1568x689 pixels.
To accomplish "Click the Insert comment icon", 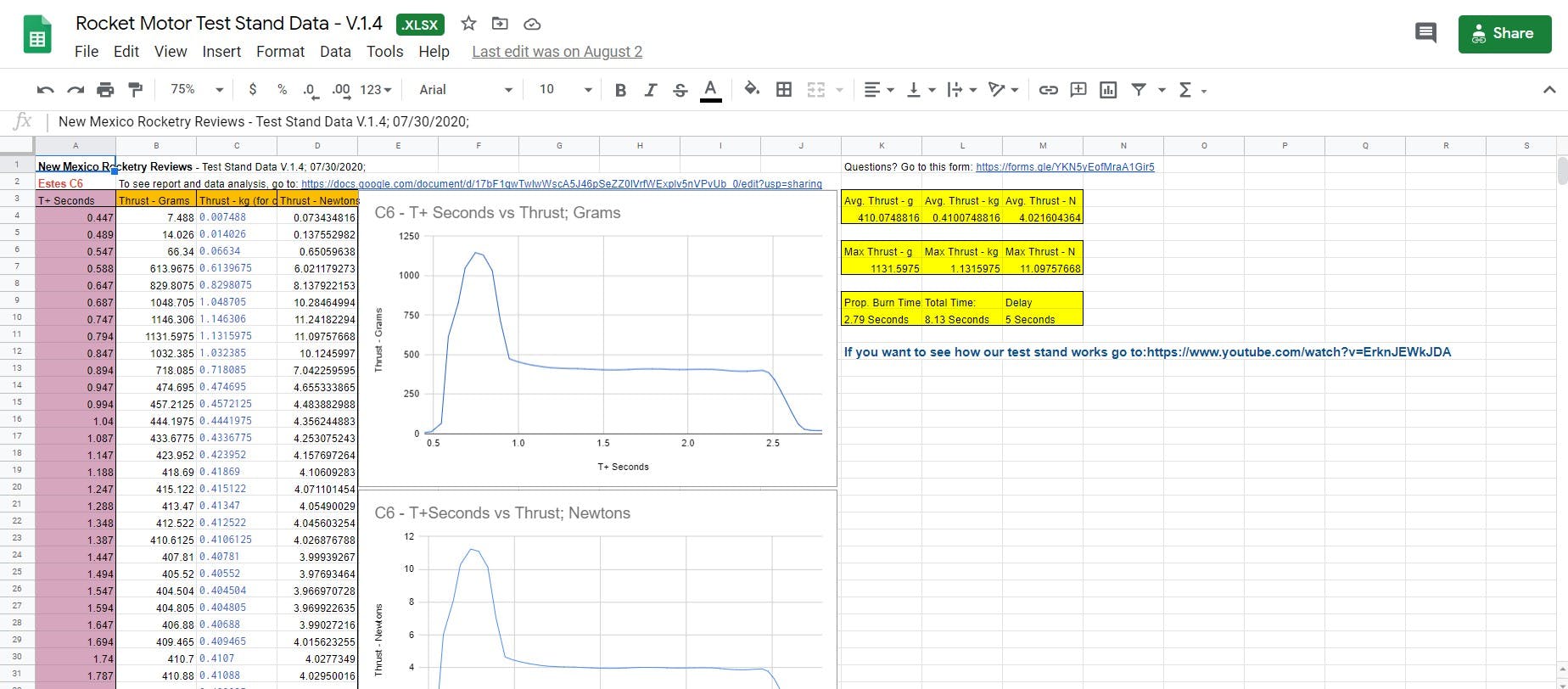I will tap(1078, 90).
